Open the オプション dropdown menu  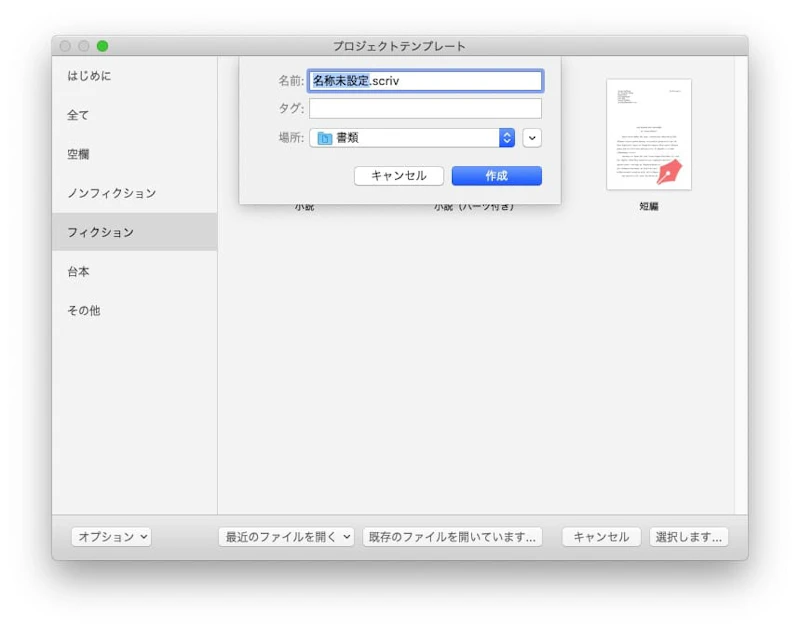pos(111,537)
